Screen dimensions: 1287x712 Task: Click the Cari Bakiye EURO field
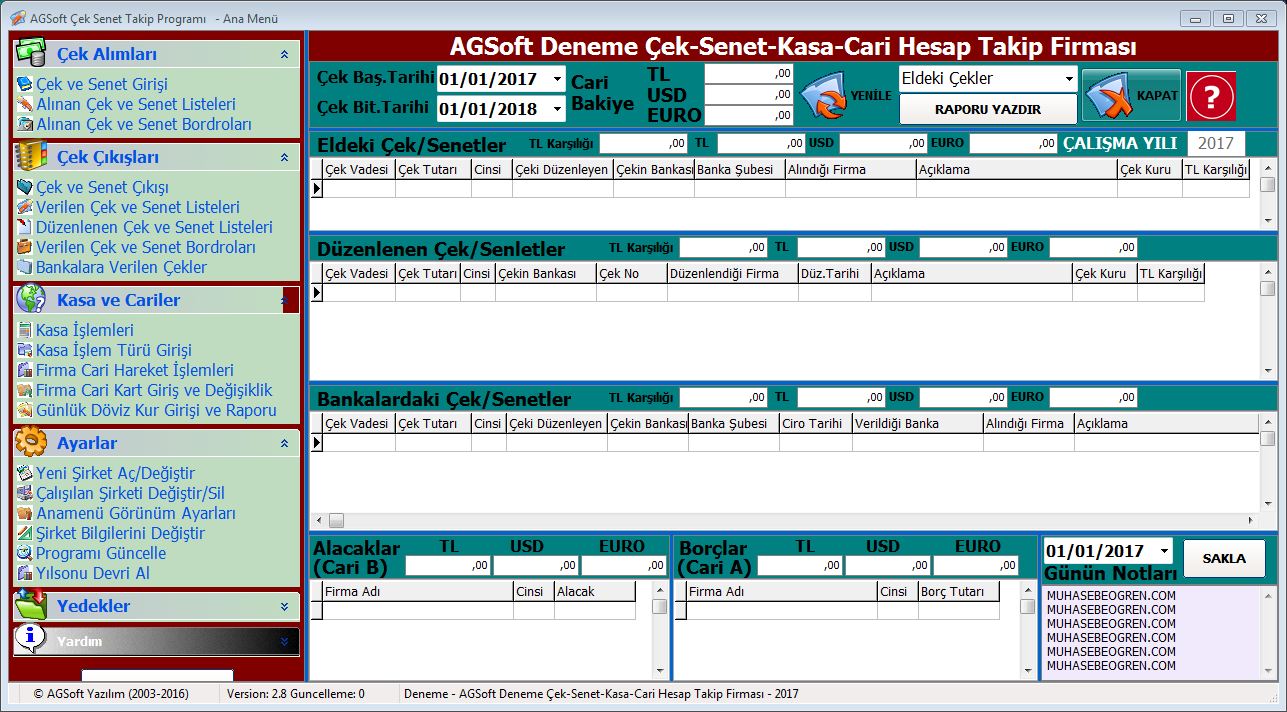pos(749,115)
